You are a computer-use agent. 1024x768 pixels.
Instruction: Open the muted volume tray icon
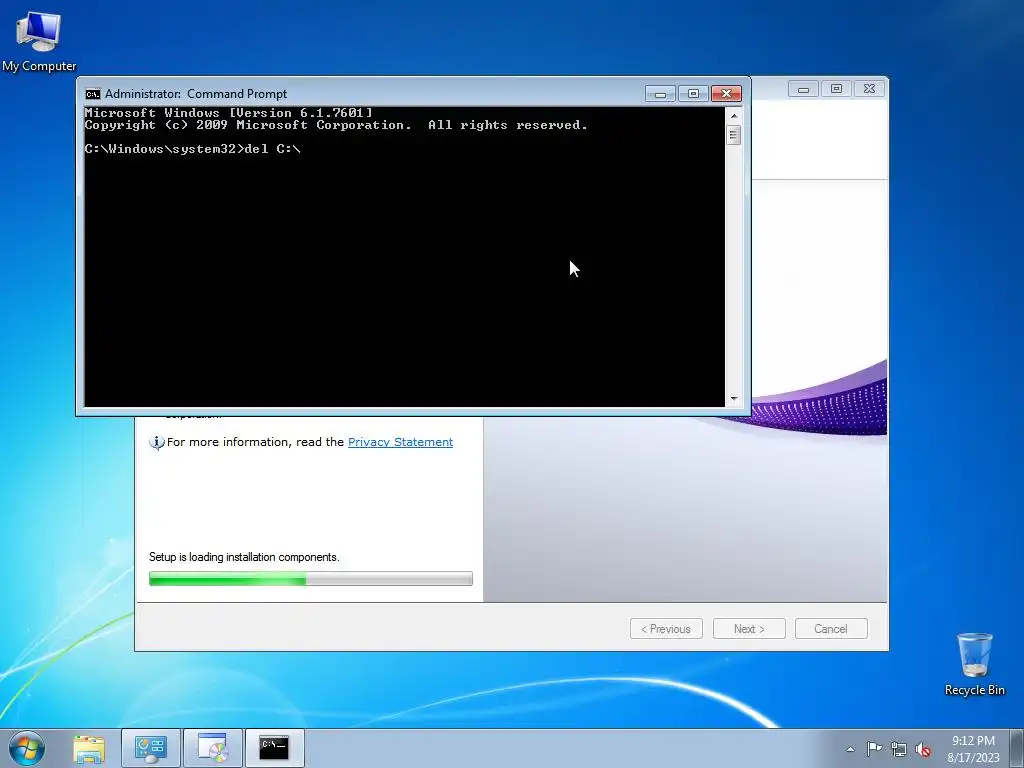[x=923, y=749]
